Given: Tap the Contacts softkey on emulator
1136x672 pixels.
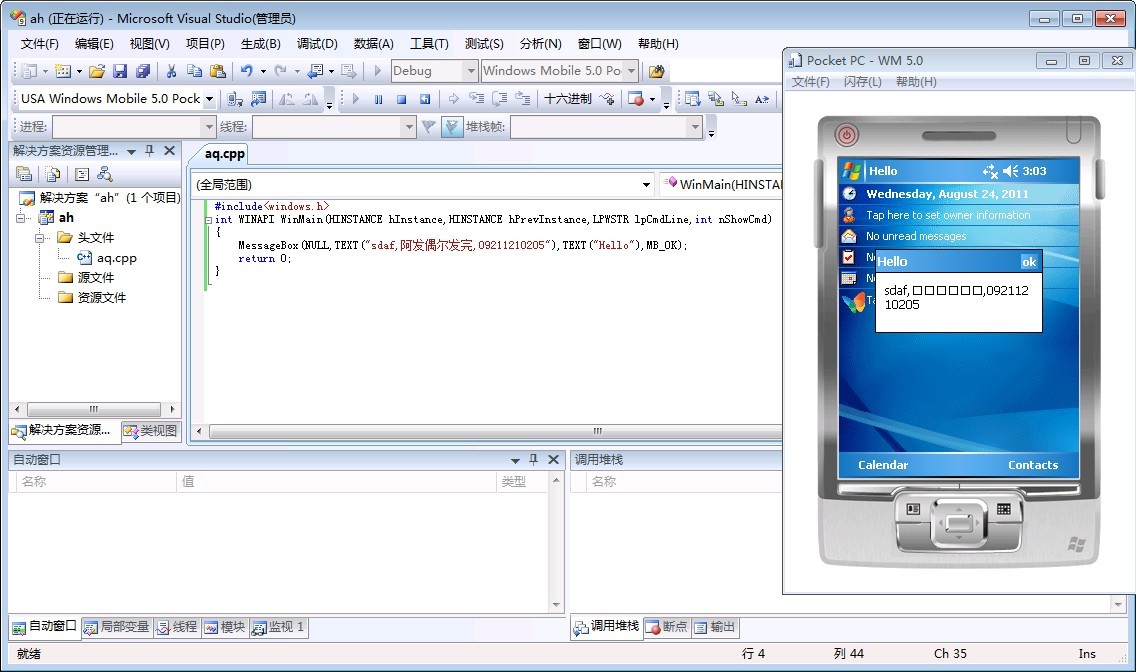Looking at the screenshot, I should (x=1032, y=465).
